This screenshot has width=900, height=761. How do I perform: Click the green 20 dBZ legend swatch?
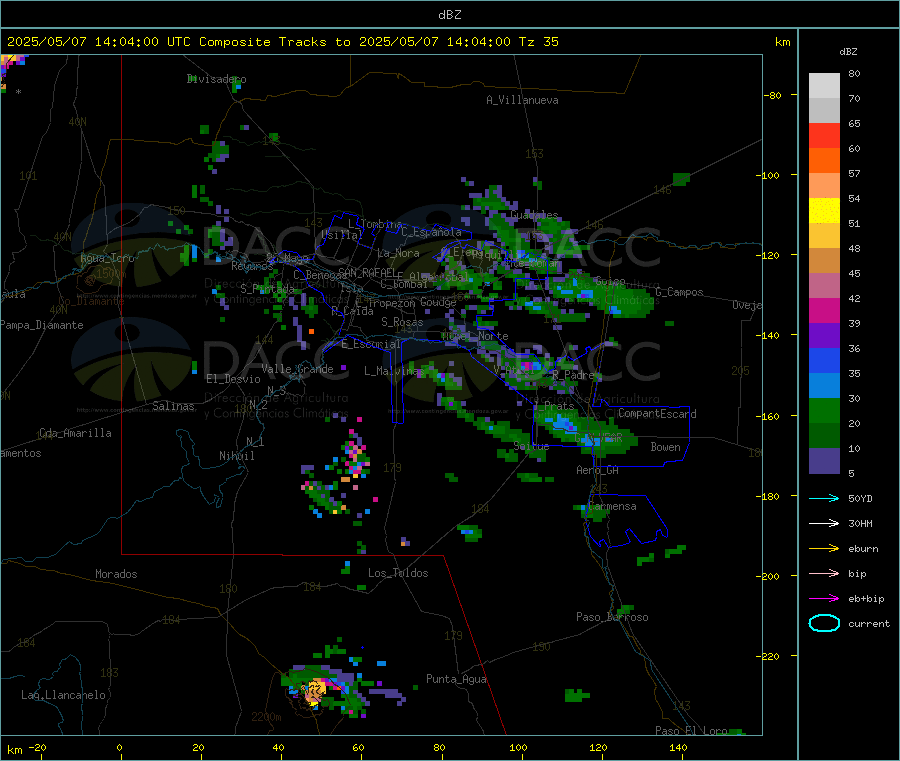pos(824,410)
